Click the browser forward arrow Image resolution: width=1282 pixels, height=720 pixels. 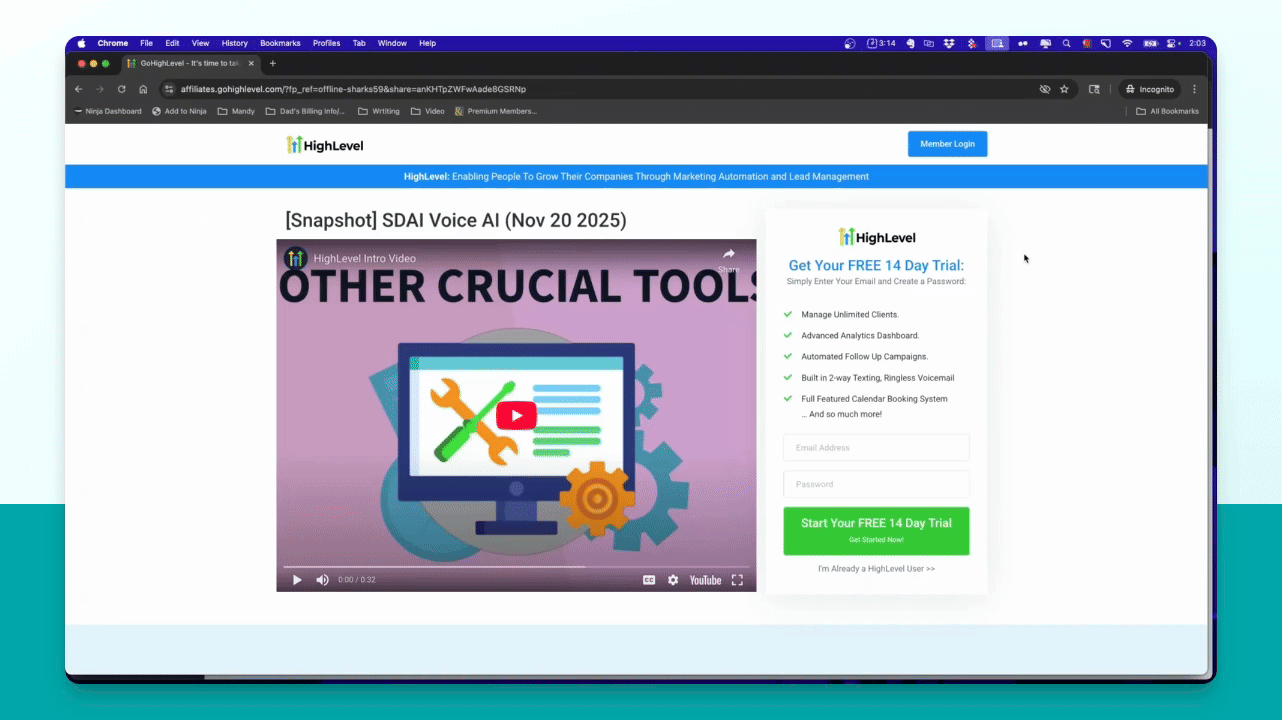pos(99,89)
